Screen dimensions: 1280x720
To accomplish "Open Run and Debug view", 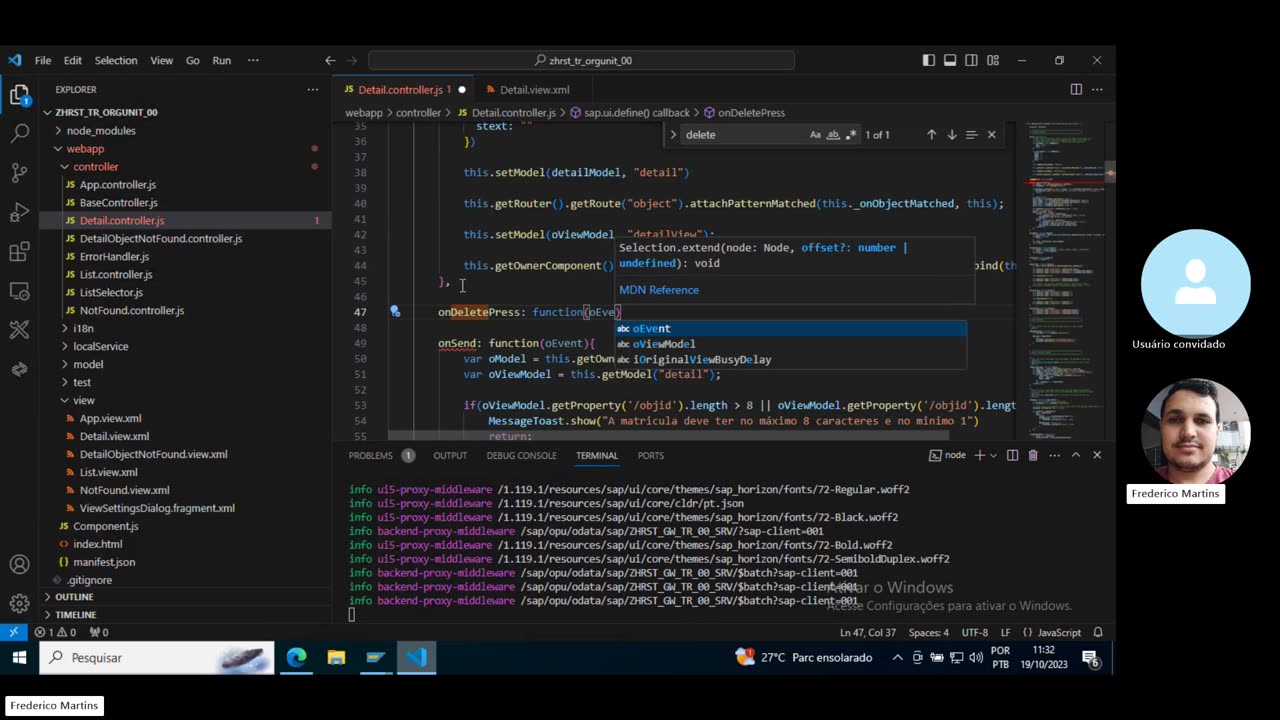I will click(x=19, y=212).
